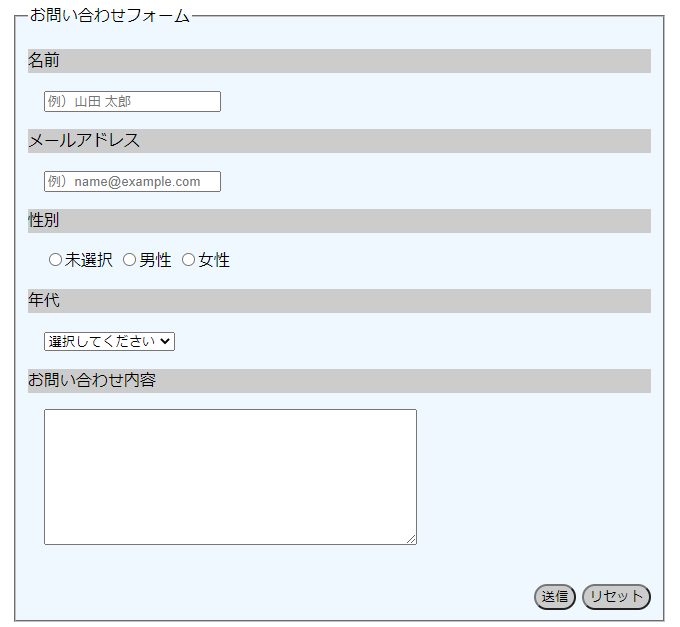Focus the メールアドレス input field
This screenshot has width=680, height=627.
[x=132, y=182]
